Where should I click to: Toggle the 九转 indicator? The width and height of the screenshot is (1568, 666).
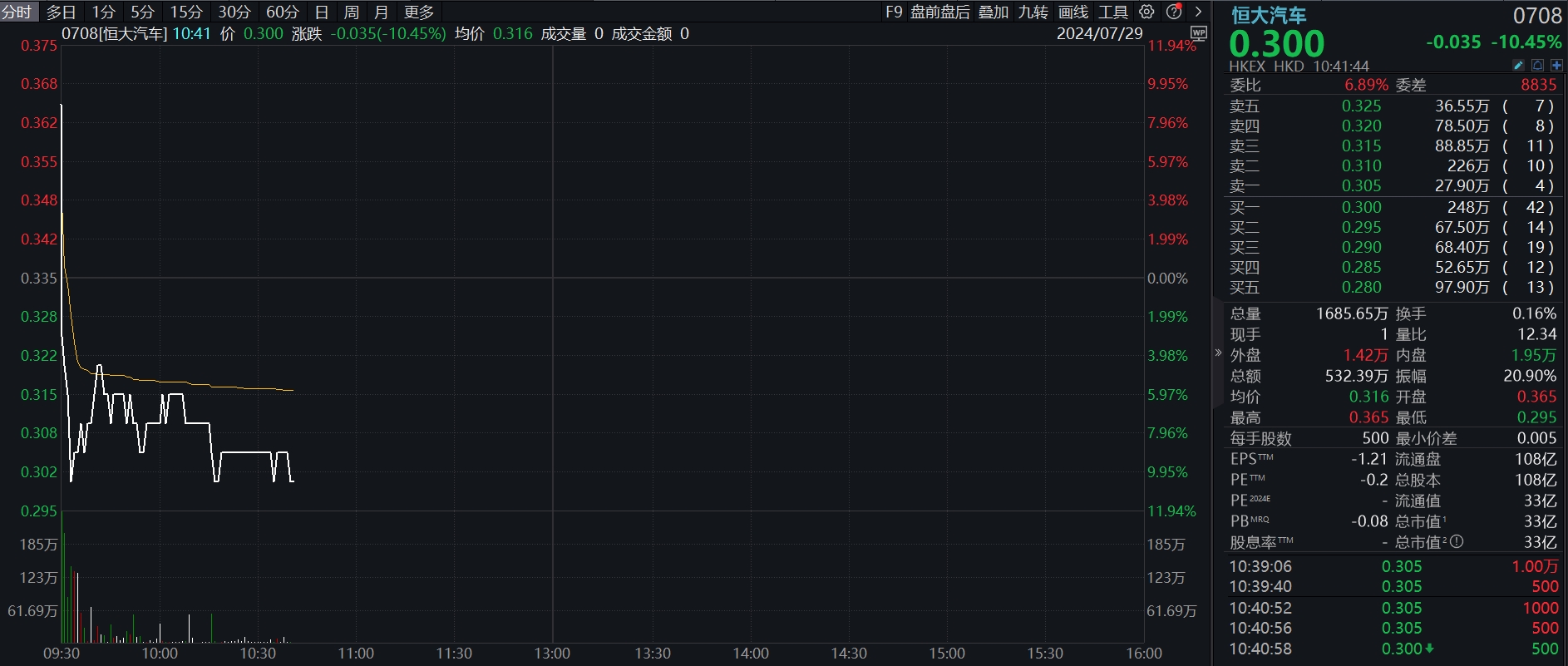1033,12
